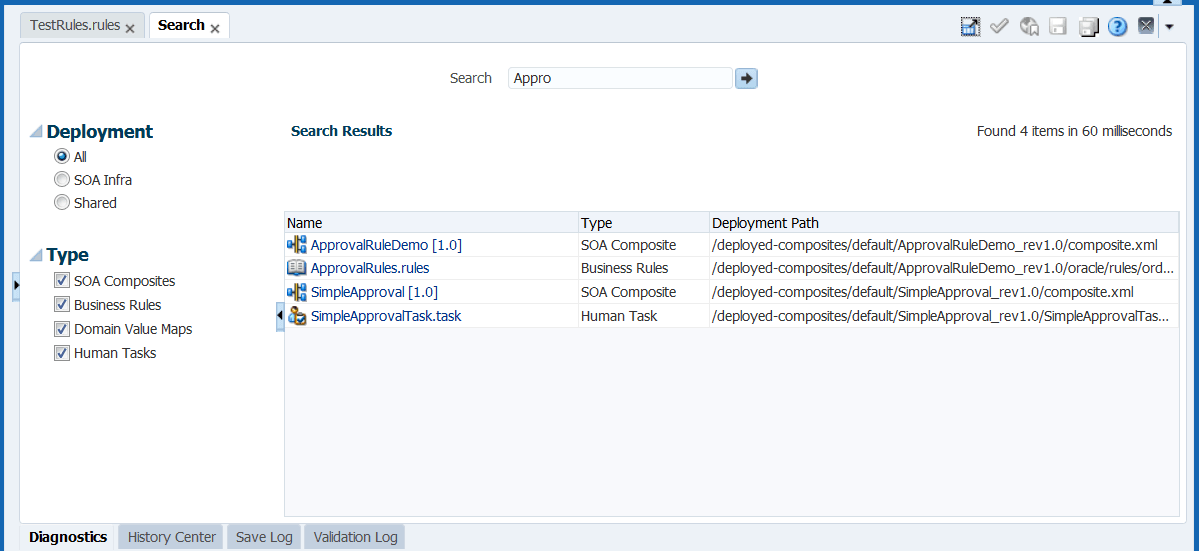Uncheck the Business Rules type filter
Screen dimensions: 1199x551
coord(62,304)
